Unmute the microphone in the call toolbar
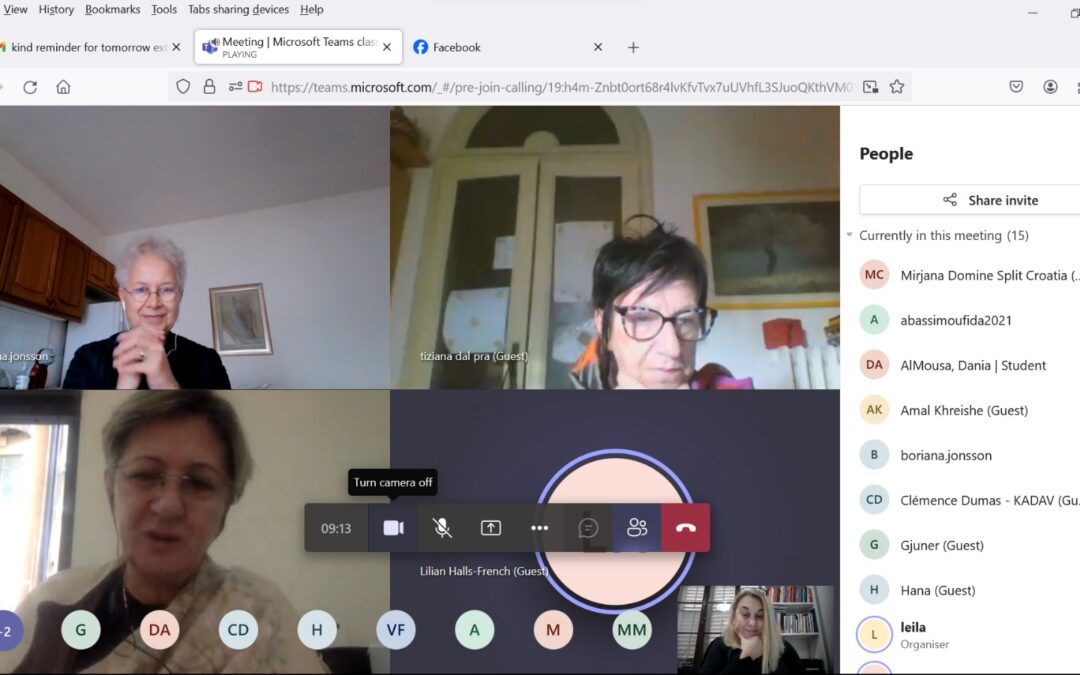 tap(442, 528)
